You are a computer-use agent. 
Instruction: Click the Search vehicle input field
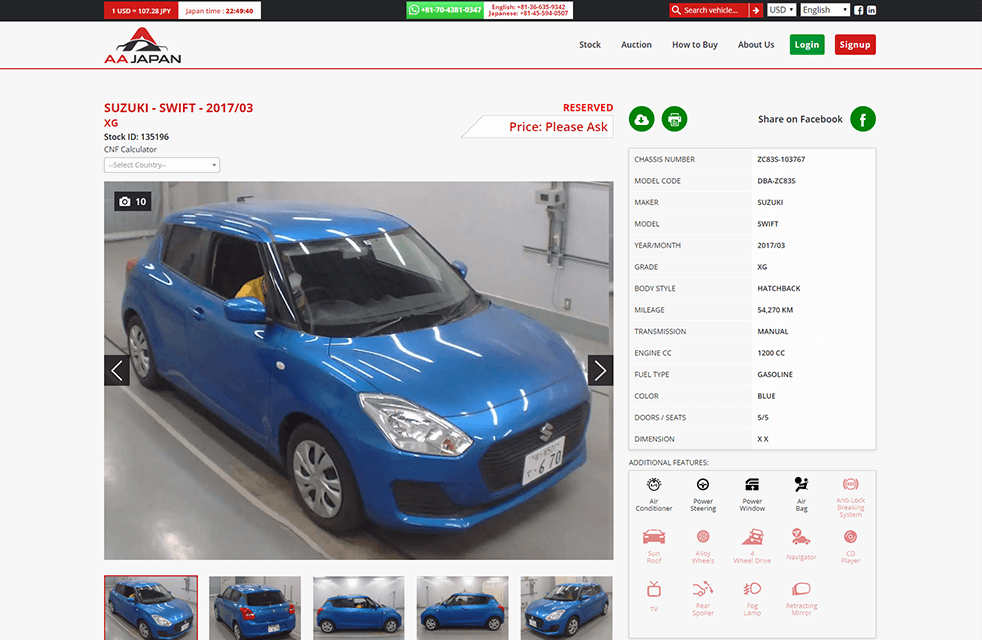tap(713, 10)
